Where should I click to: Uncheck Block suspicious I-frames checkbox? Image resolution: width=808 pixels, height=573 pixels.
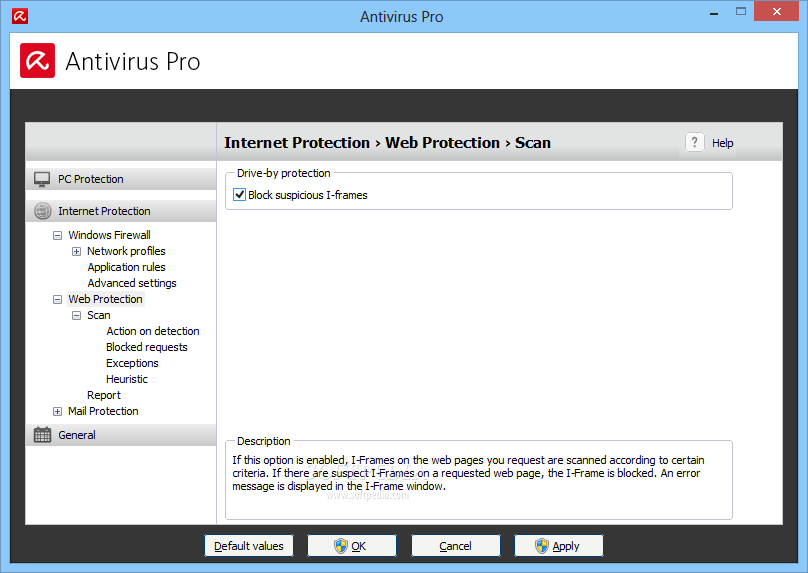point(239,195)
